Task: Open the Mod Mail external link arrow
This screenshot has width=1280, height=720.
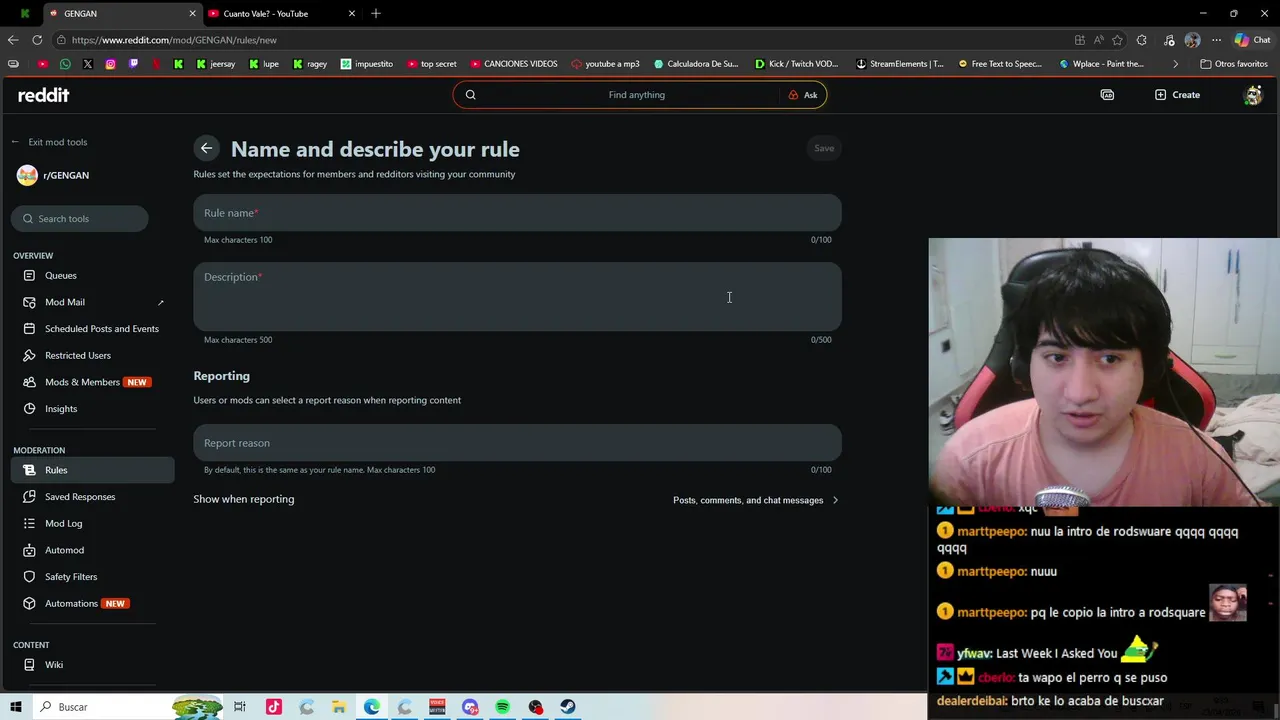Action: coord(160,302)
